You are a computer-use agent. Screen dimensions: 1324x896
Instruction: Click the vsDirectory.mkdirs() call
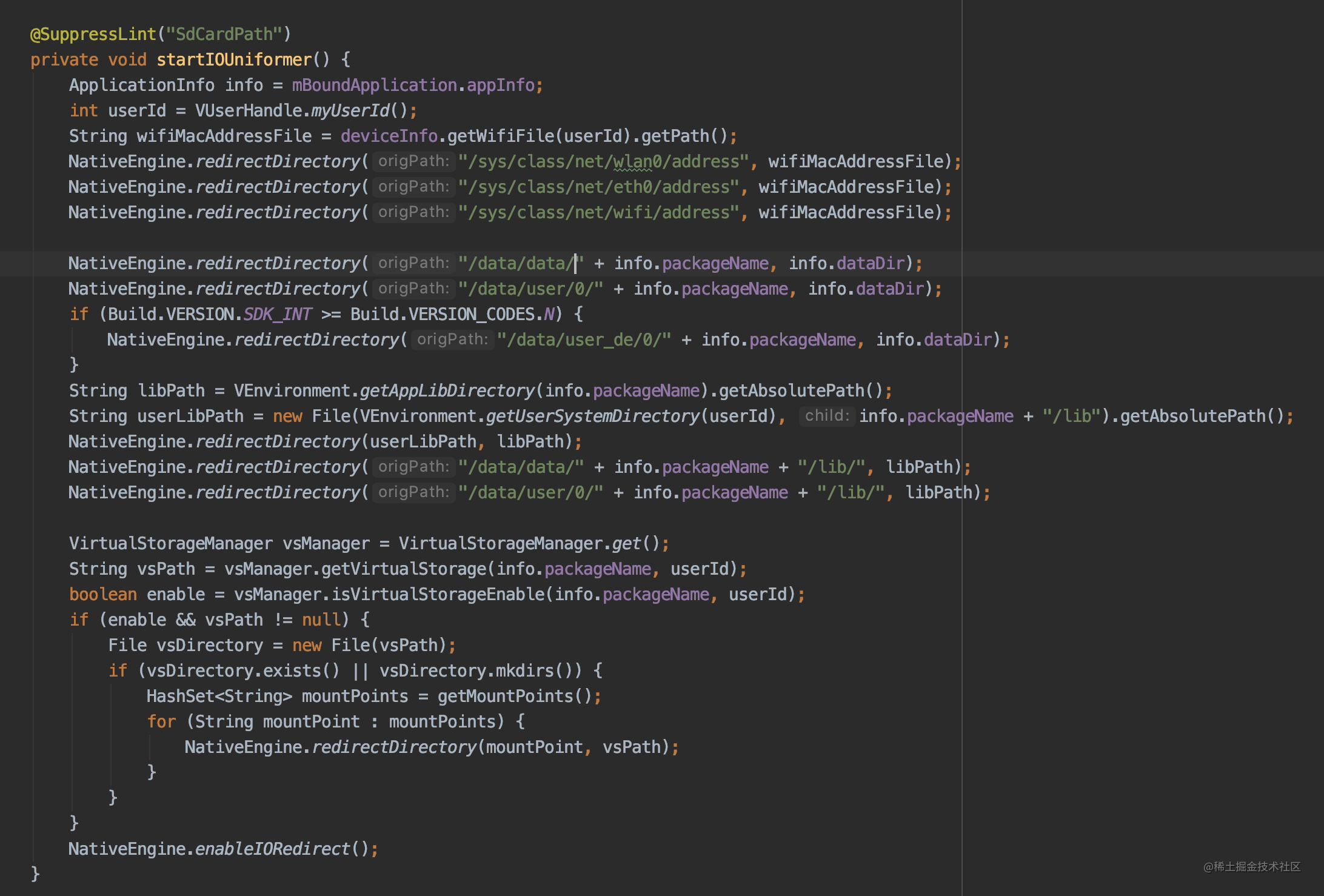(x=525, y=670)
